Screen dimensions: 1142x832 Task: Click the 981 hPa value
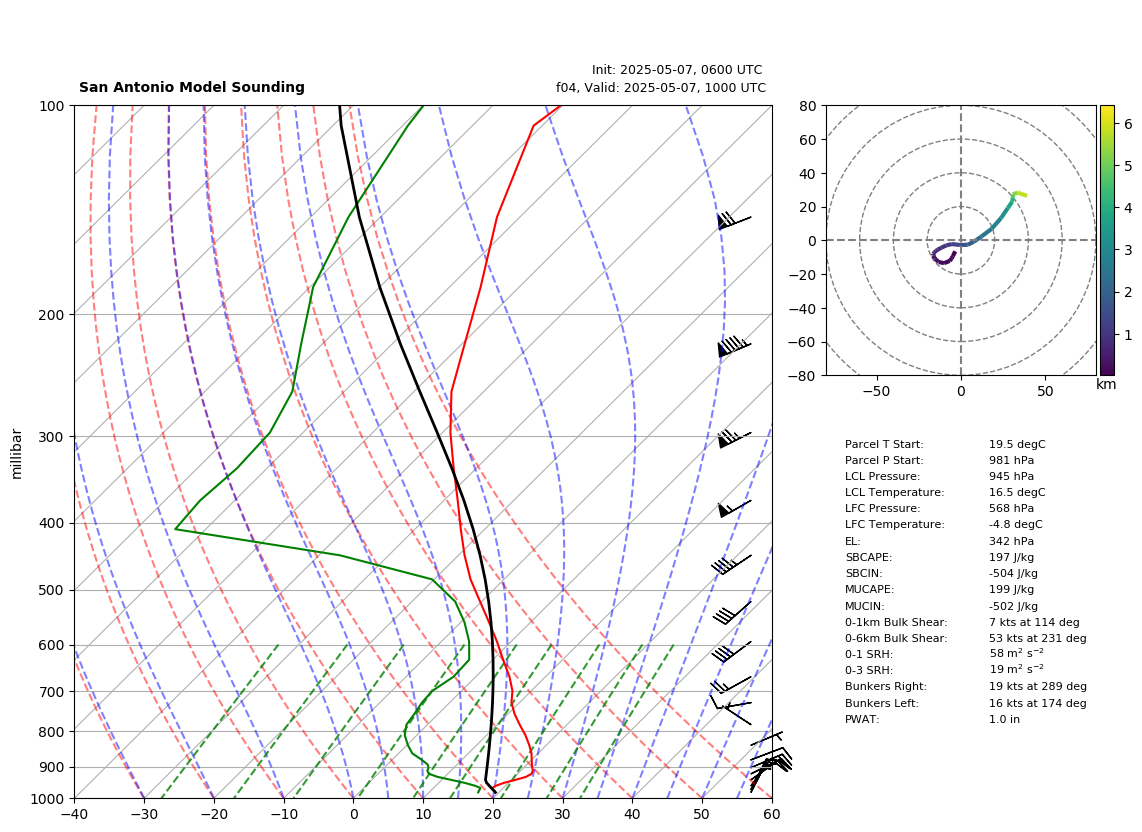click(x=1011, y=460)
